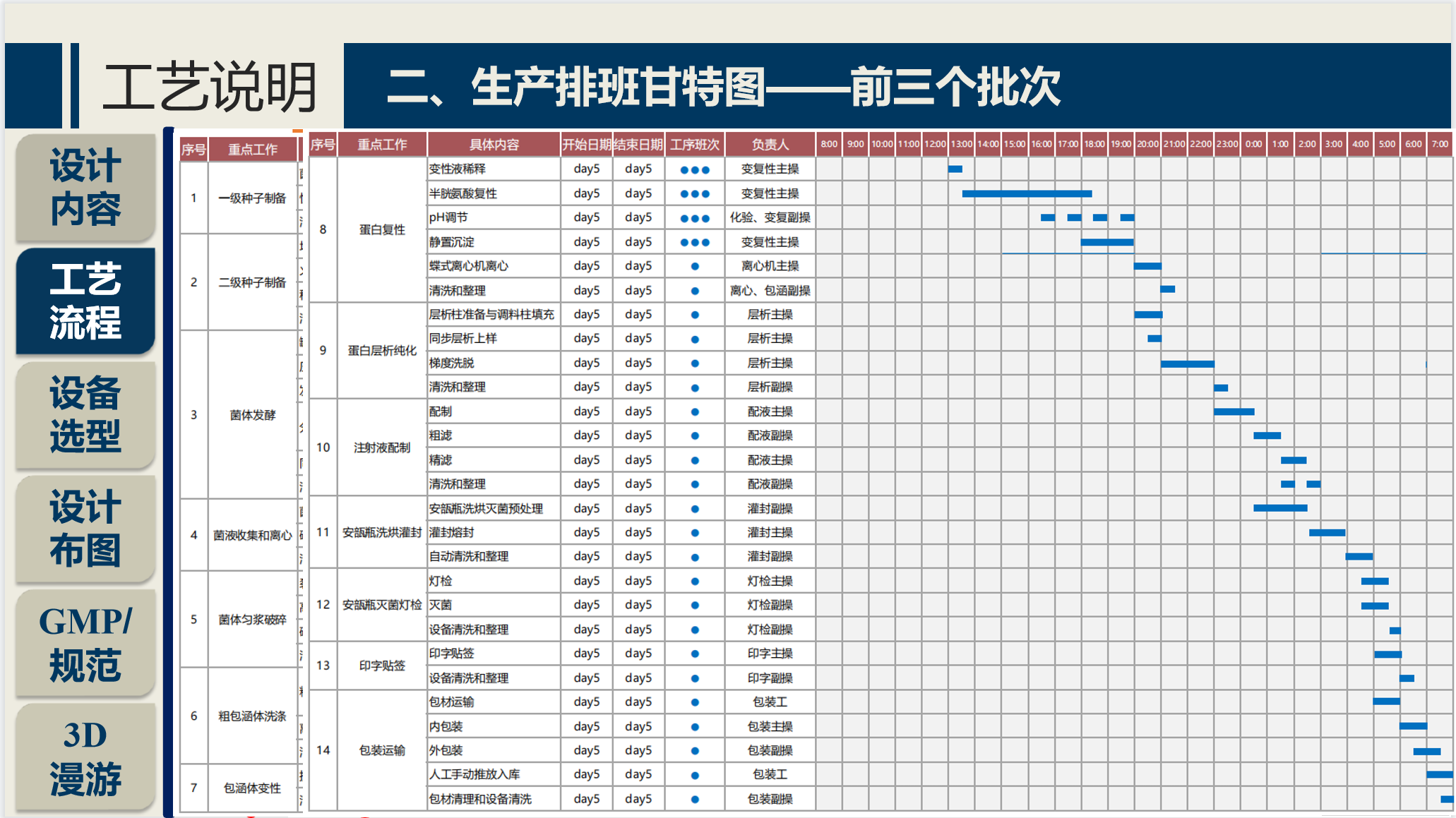Image resolution: width=1456 pixels, height=818 pixels.
Task: Click the GMP/规范 sidebar button
Action: pyautogui.click(x=85, y=642)
